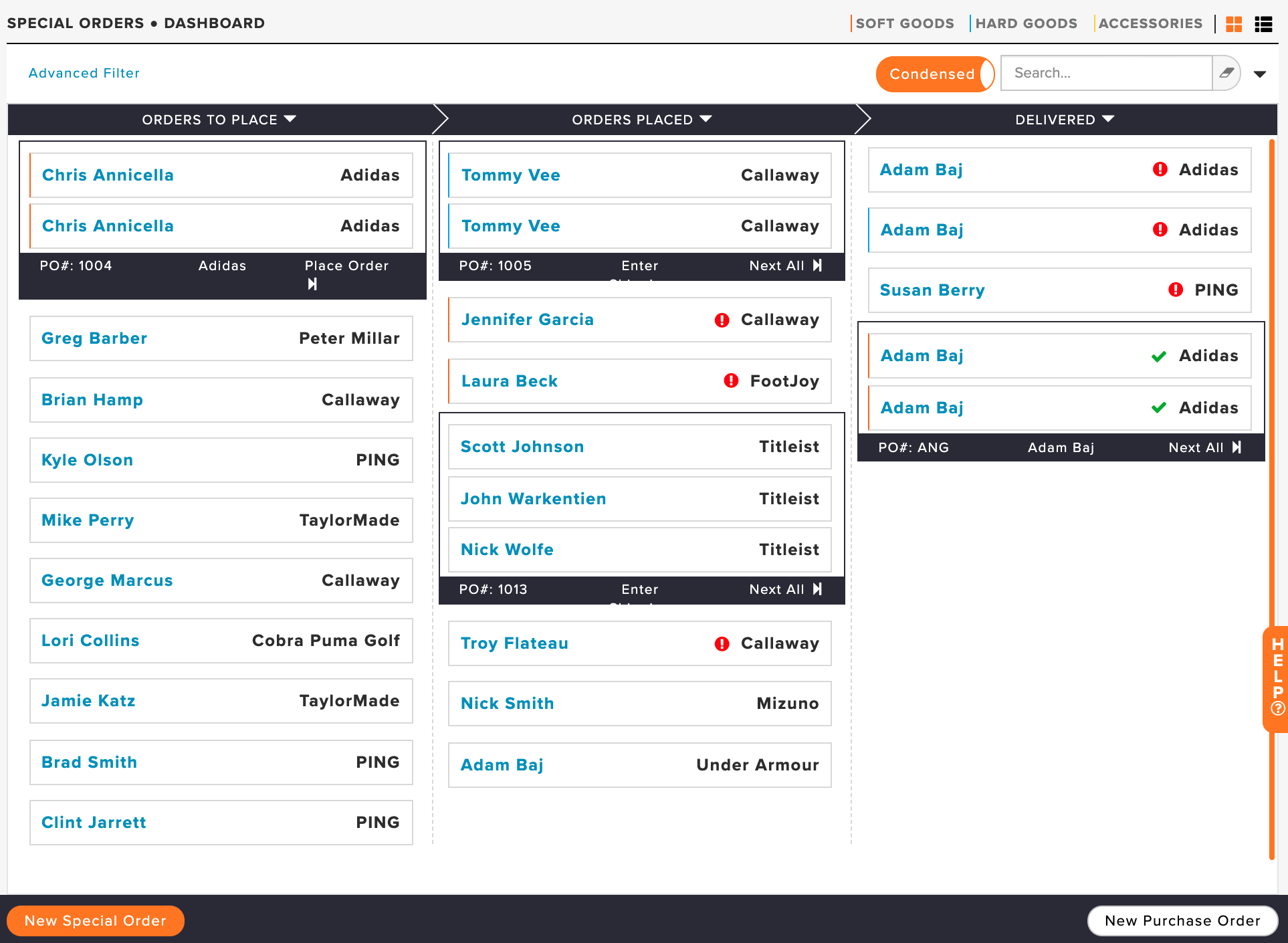Open Mike Perry TaylorMade order

221,520
